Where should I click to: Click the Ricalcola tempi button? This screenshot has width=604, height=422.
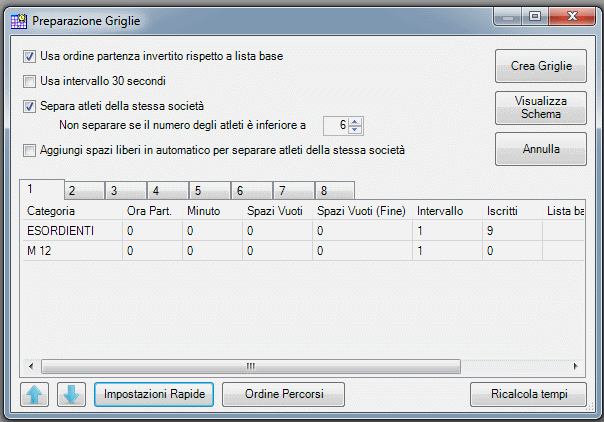coord(528,394)
